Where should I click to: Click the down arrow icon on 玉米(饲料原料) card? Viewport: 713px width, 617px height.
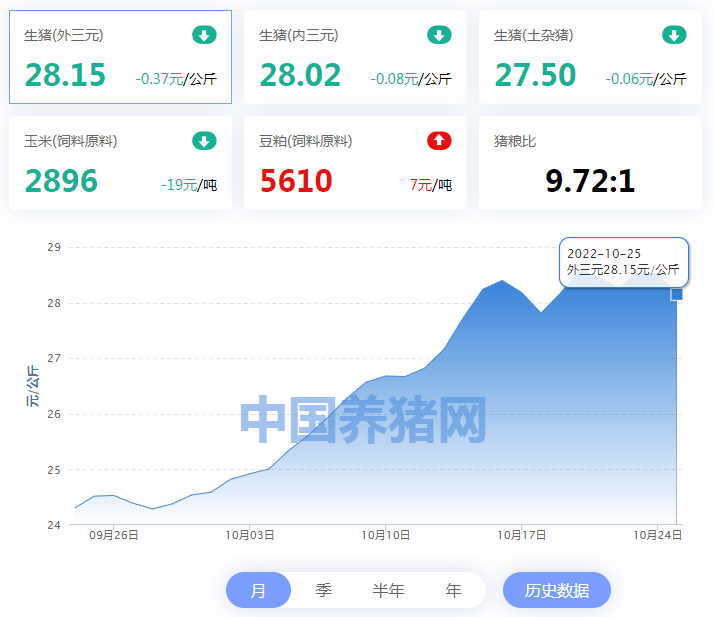point(204,141)
